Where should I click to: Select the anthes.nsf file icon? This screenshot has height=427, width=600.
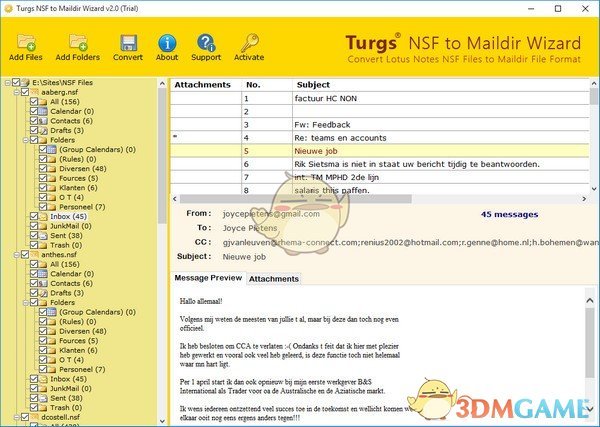[x=34, y=255]
